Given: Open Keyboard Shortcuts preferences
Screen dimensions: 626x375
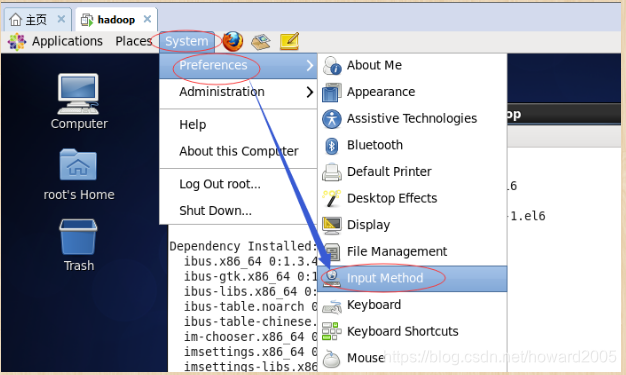Looking at the screenshot, I should click(412, 331).
